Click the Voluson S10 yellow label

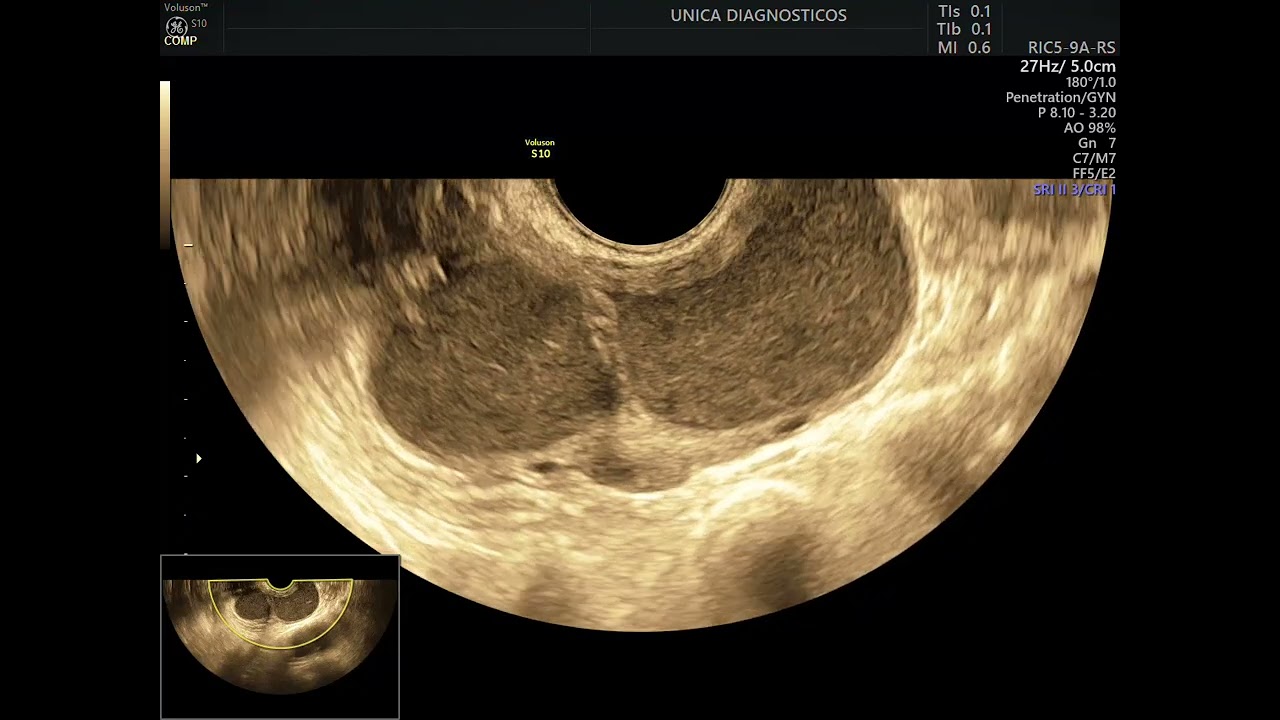point(540,149)
